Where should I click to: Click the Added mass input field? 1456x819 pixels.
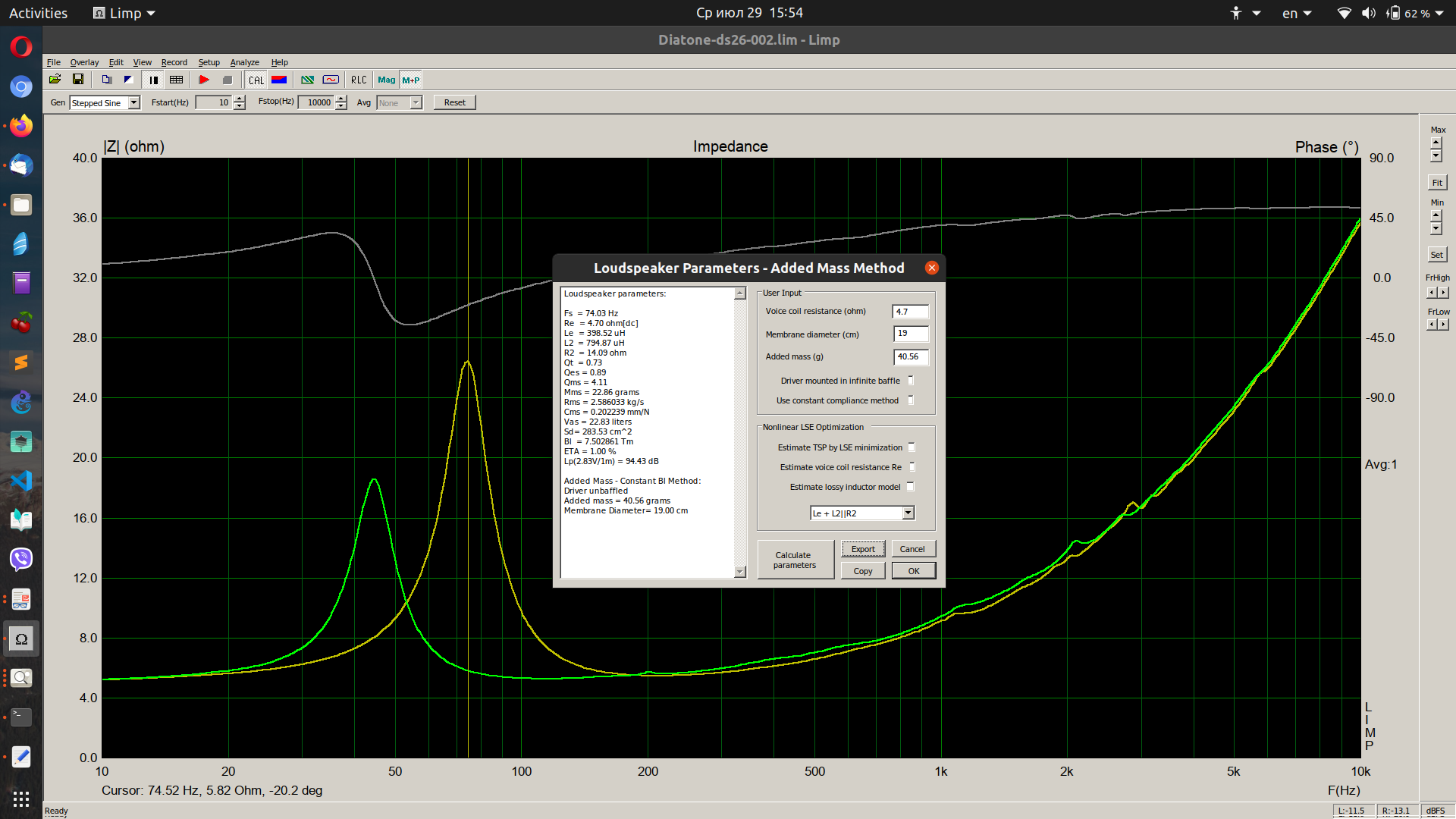click(x=910, y=356)
